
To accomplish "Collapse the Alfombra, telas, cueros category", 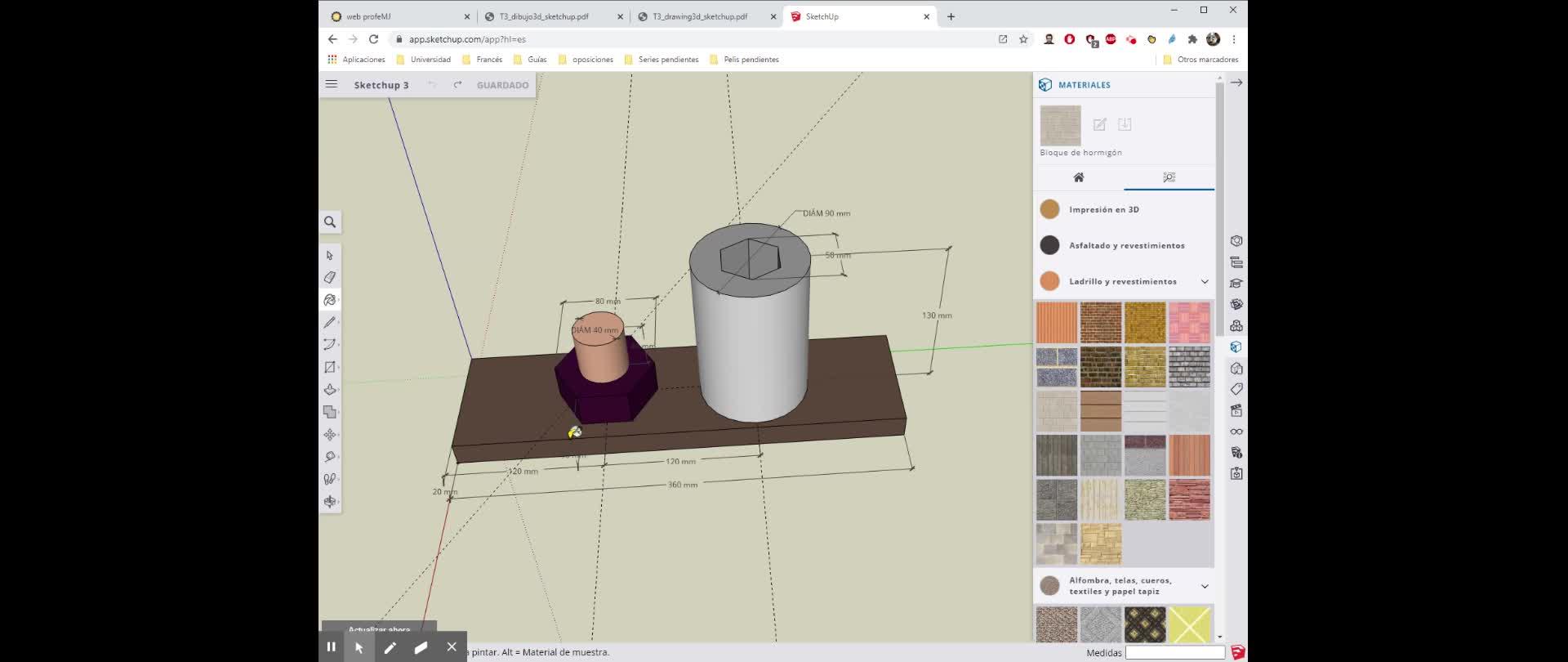I will [1205, 586].
